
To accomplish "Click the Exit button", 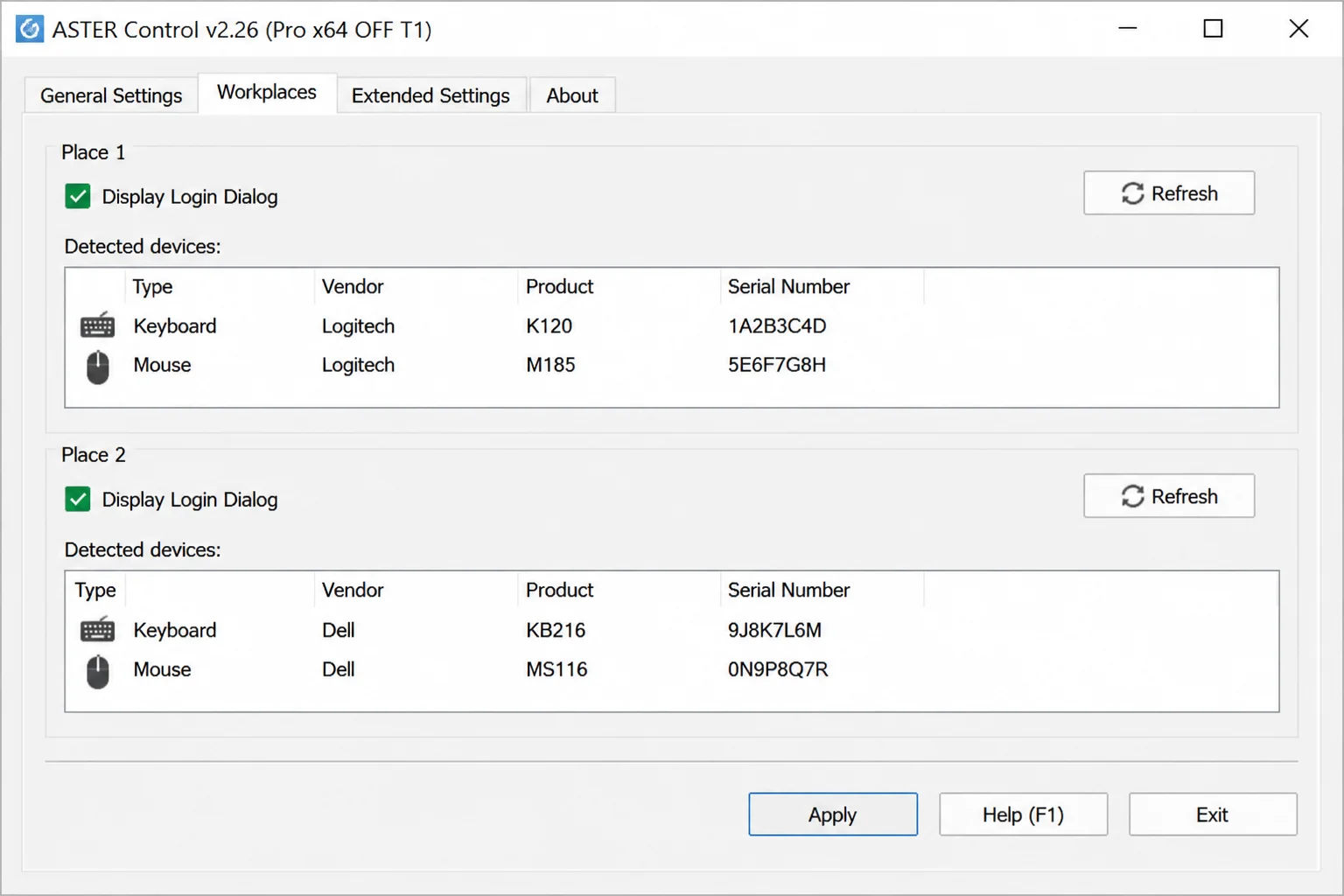I will [x=1213, y=815].
